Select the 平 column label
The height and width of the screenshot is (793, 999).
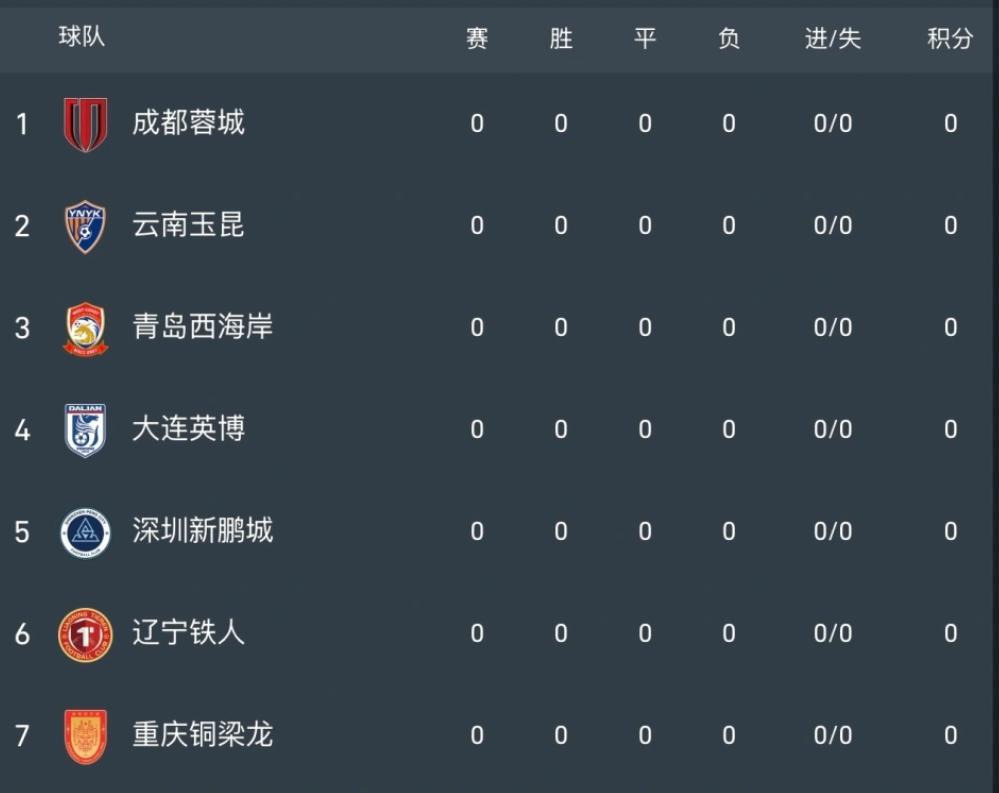tap(644, 40)
